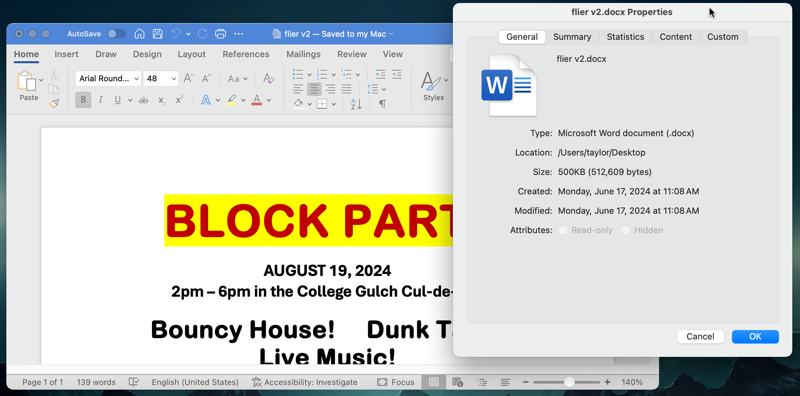Expand the bullets list dropdown arrow

pos(309,75)
